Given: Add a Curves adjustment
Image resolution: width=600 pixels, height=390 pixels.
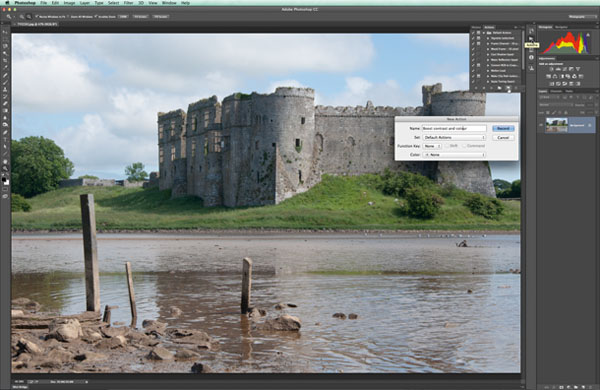Looking at the screenshot, I should click(x=564, y=69).
